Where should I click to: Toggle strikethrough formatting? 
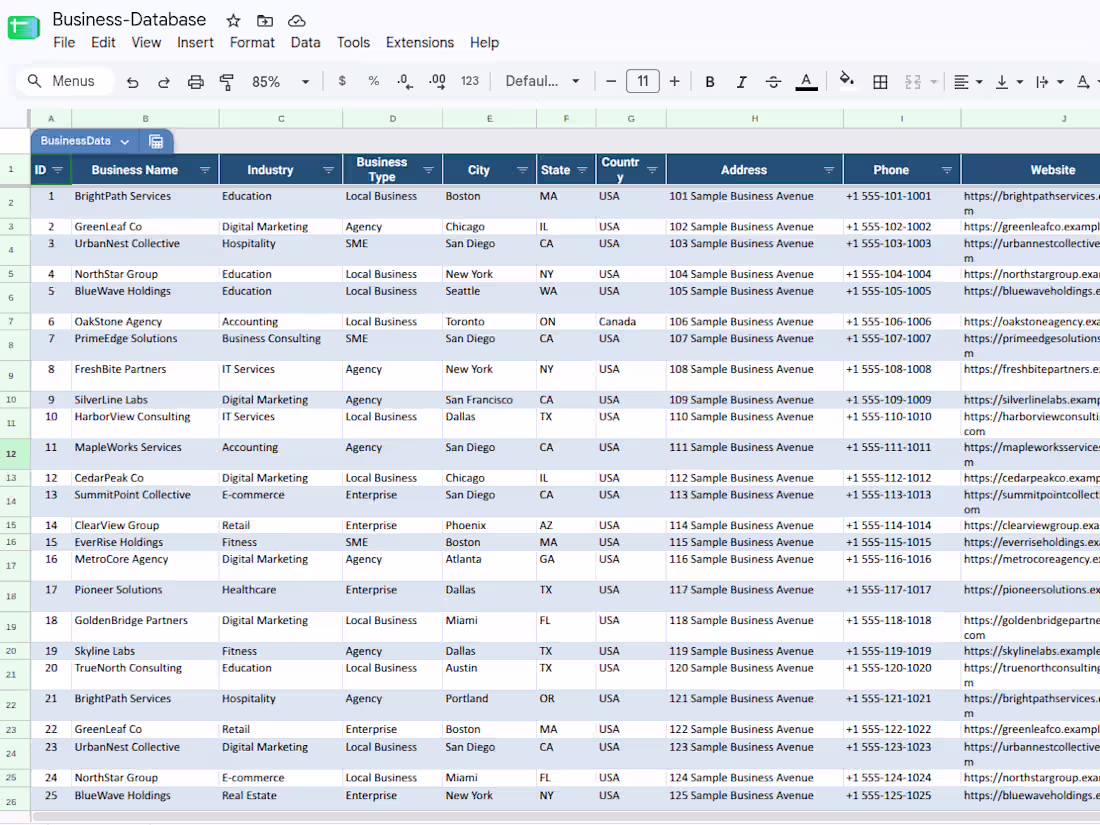pos(773,82)
